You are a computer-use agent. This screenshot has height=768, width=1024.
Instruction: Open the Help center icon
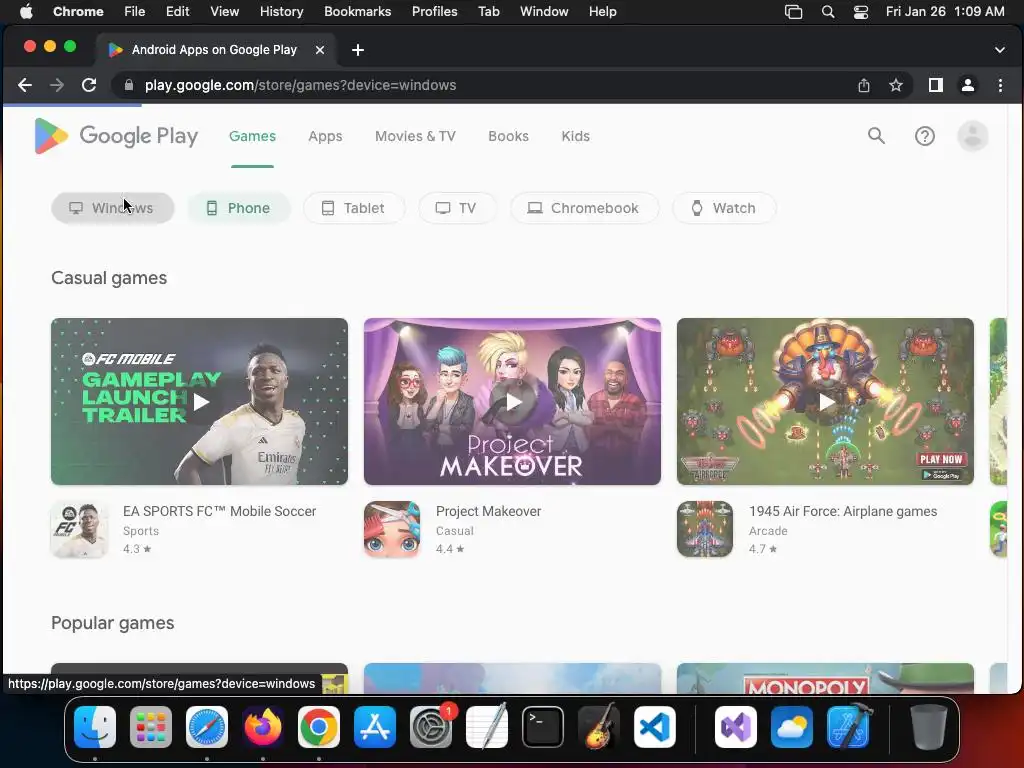pos(925,136)
